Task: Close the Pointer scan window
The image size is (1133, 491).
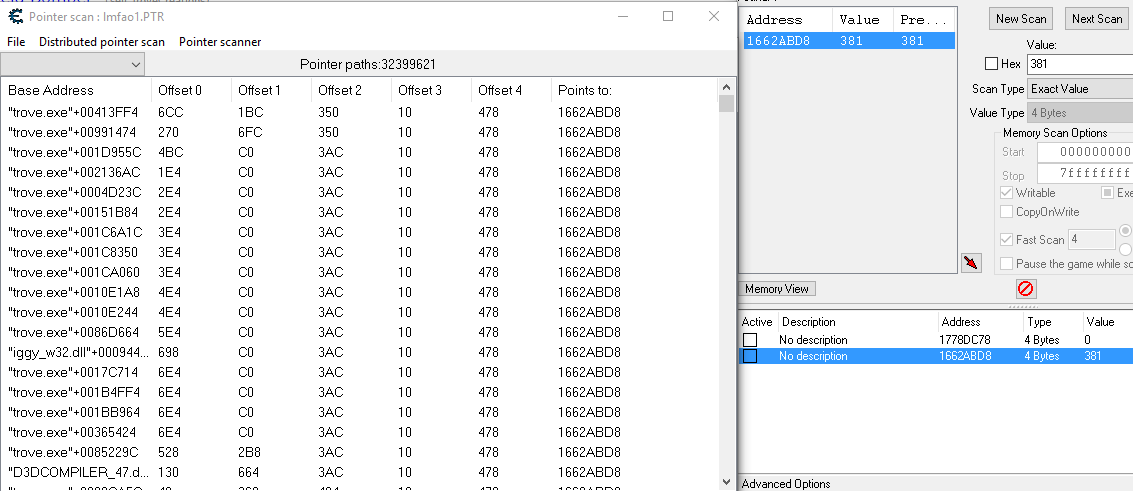Action: (713, 16)
